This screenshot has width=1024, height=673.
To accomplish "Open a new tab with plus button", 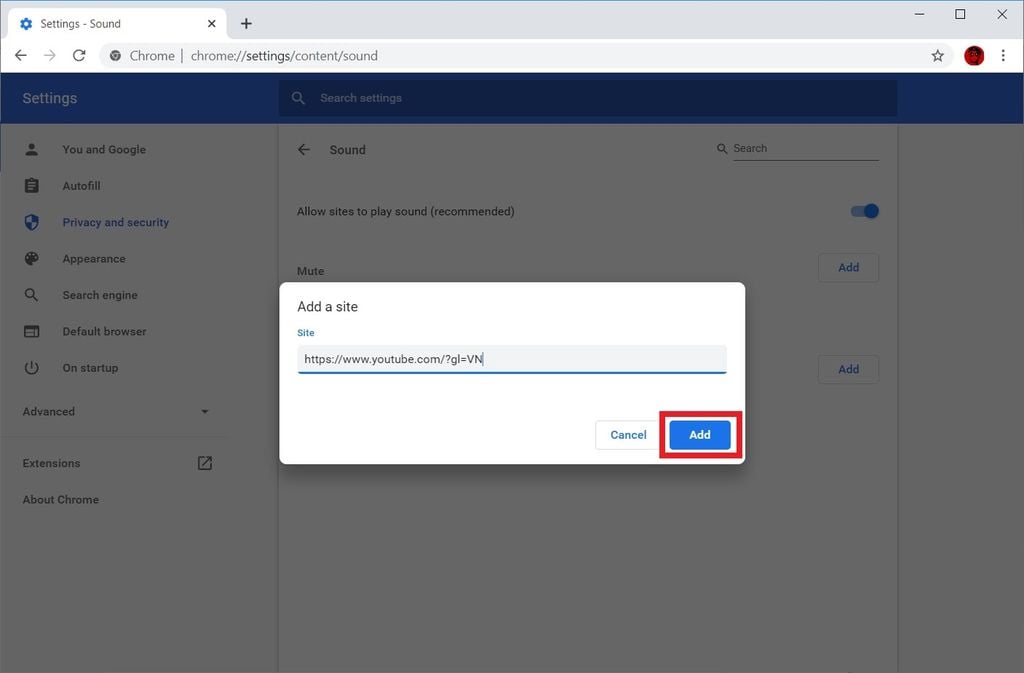I will (246, 23).
